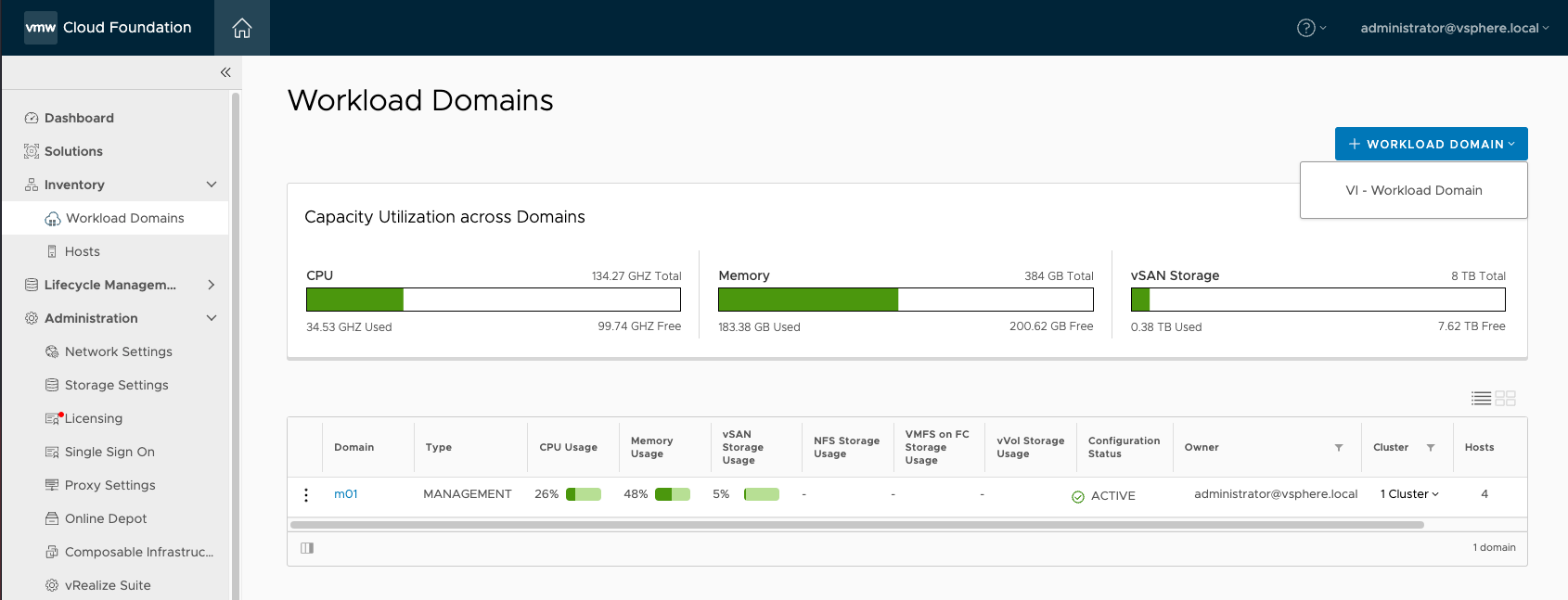This screenshot has height=600, width=1568.
Task: Expand the 1 Cluster dropdown for m01
Action: (1409, 494)
